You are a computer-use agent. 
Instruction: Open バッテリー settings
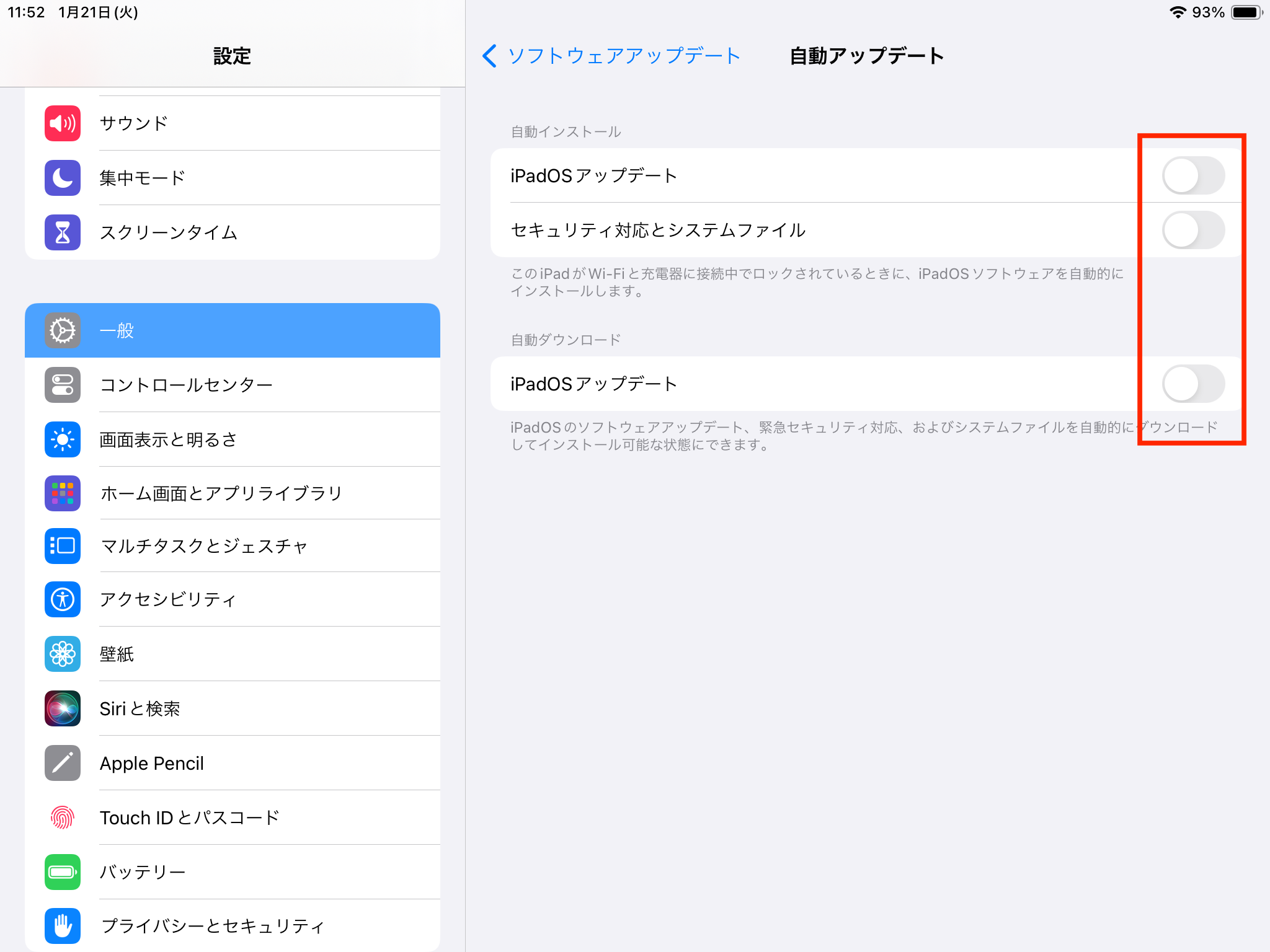point(233,872)
